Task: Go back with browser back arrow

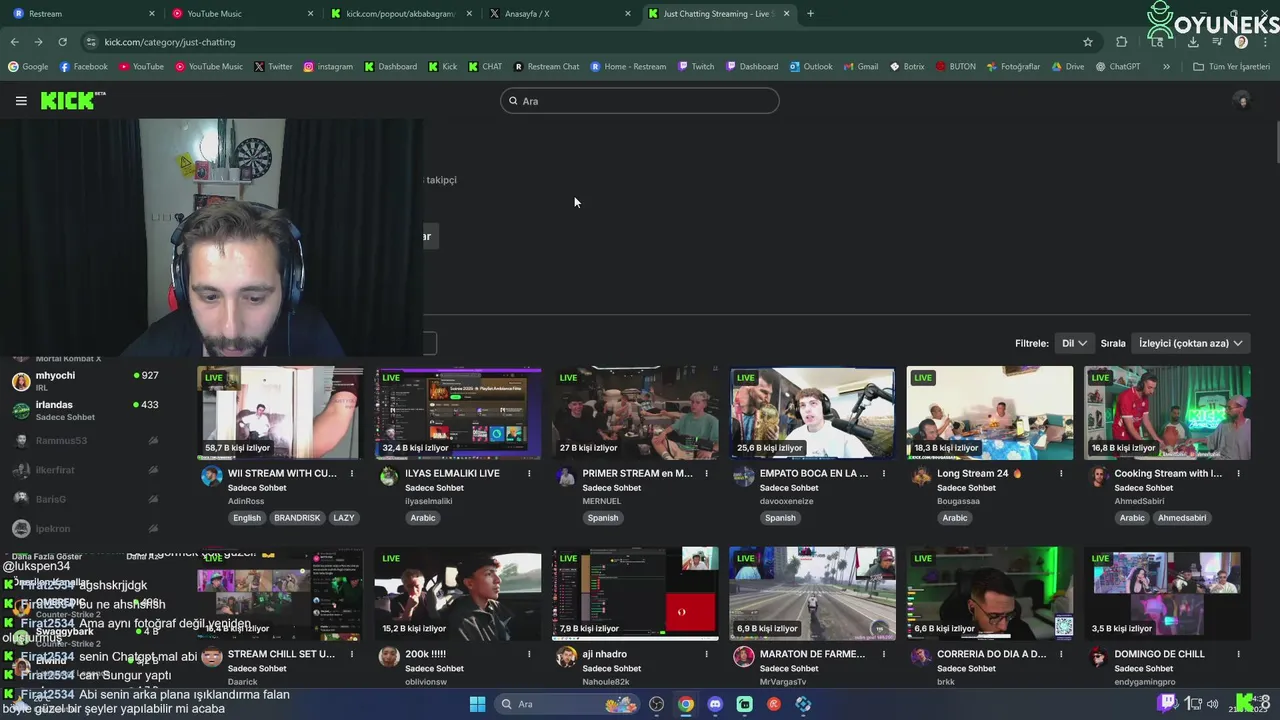Action: click(x=14, y=42)
